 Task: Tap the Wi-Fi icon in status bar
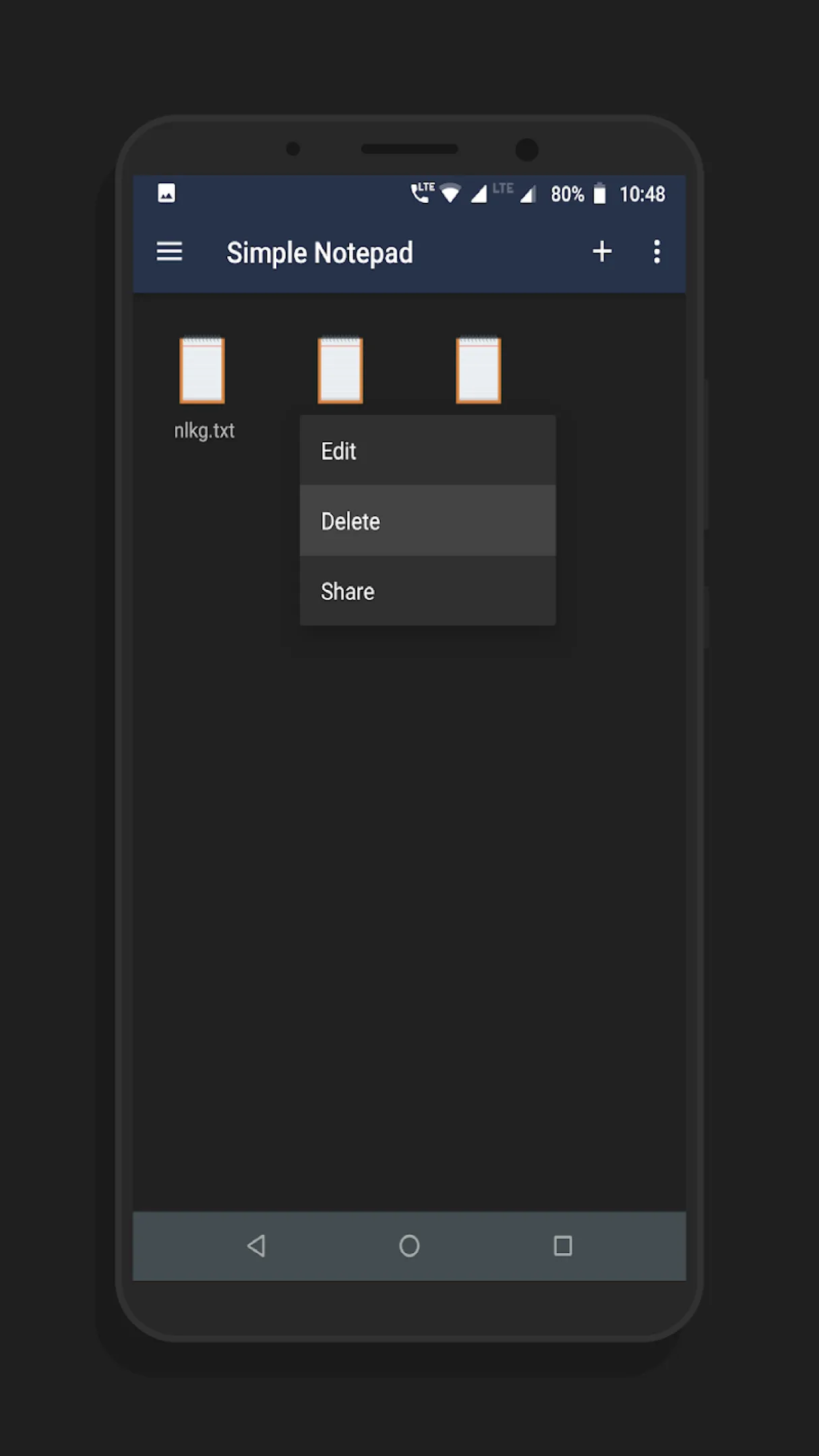point(450,194)
